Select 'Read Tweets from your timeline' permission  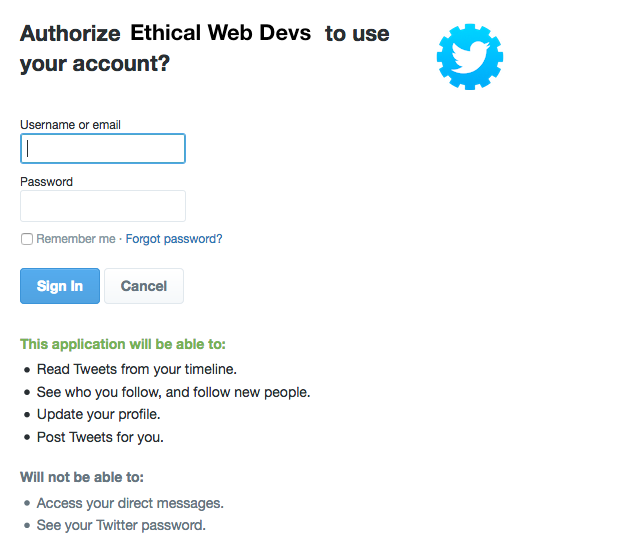click(x=136, y=369)
